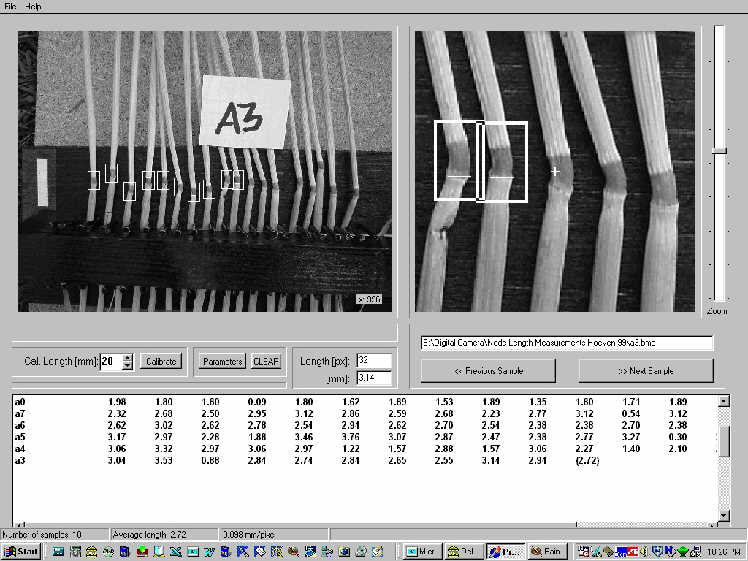
Task: Advance to the Next Sample
Action: tap(645, 370)
